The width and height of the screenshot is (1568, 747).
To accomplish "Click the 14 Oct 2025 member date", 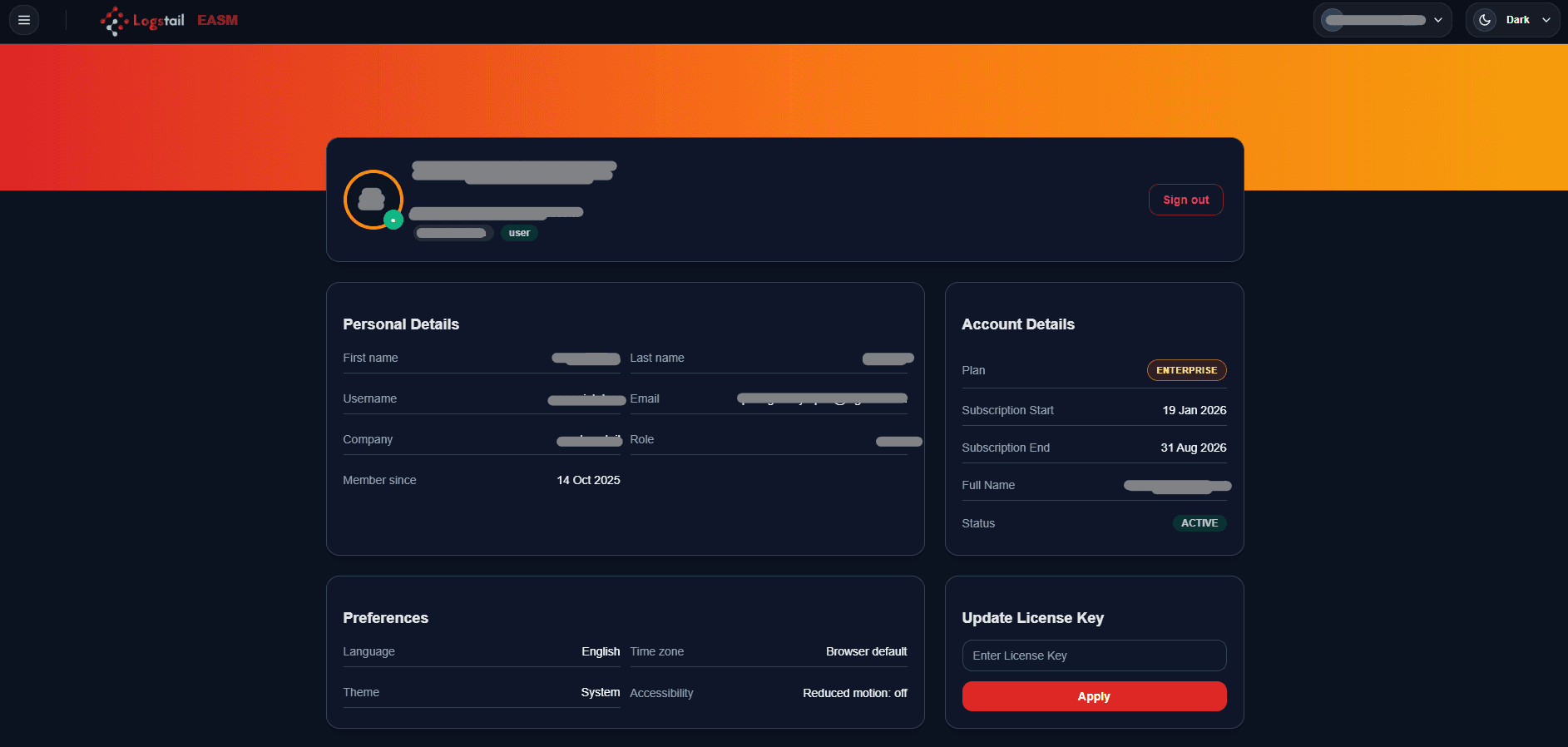I will click(588, 480).
